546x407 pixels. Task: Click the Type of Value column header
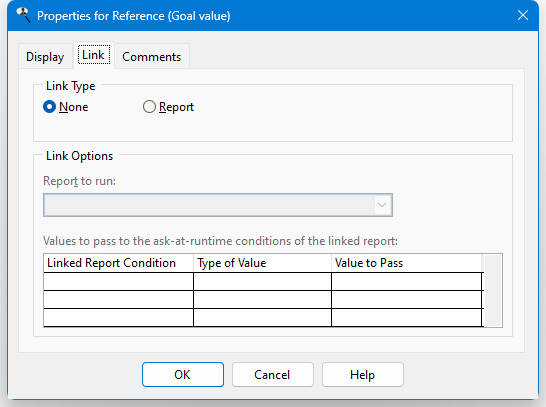click(263, 263)
